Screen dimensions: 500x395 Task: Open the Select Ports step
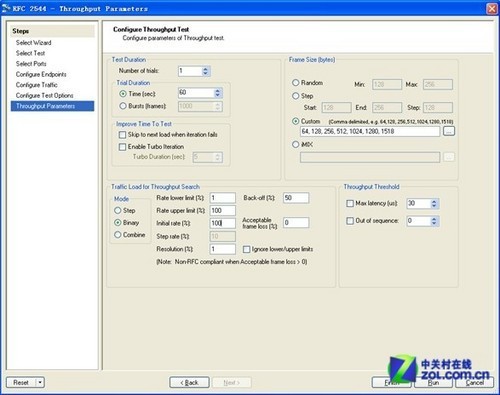pyautogui.click(x=31, y=64)
